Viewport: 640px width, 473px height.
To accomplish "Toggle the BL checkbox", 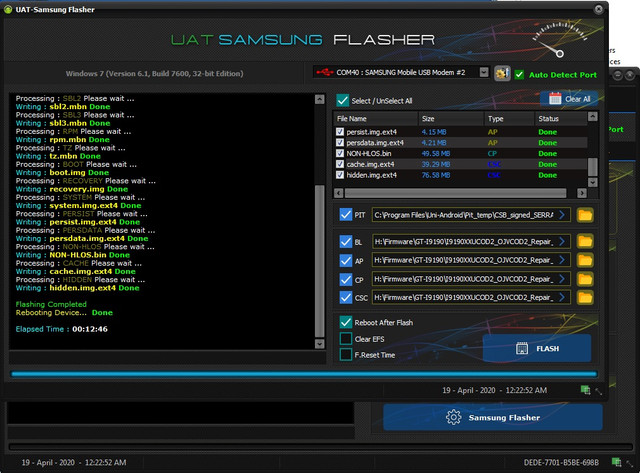I will coord(346,242).
